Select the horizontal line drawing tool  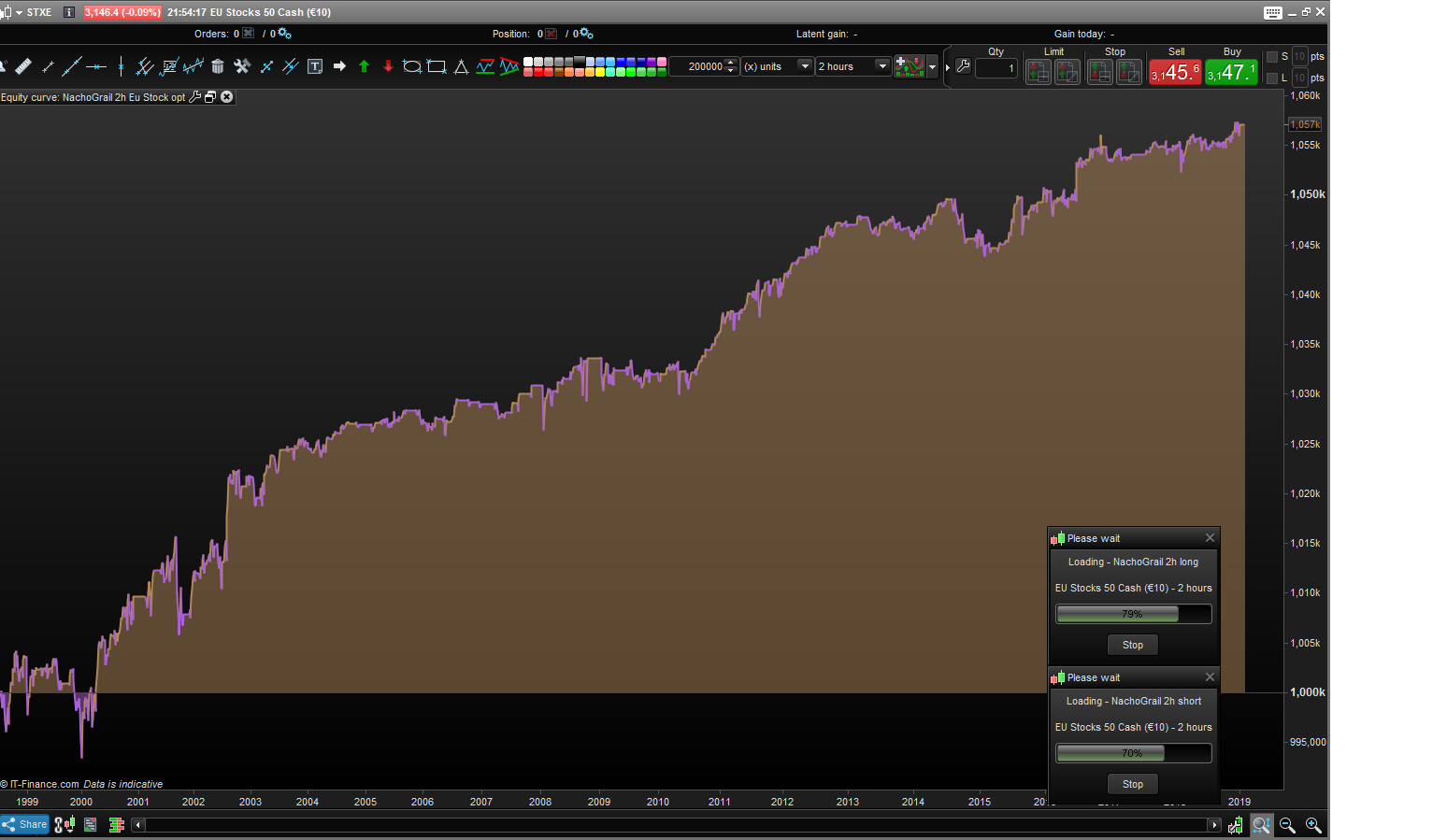click(96, 66)
